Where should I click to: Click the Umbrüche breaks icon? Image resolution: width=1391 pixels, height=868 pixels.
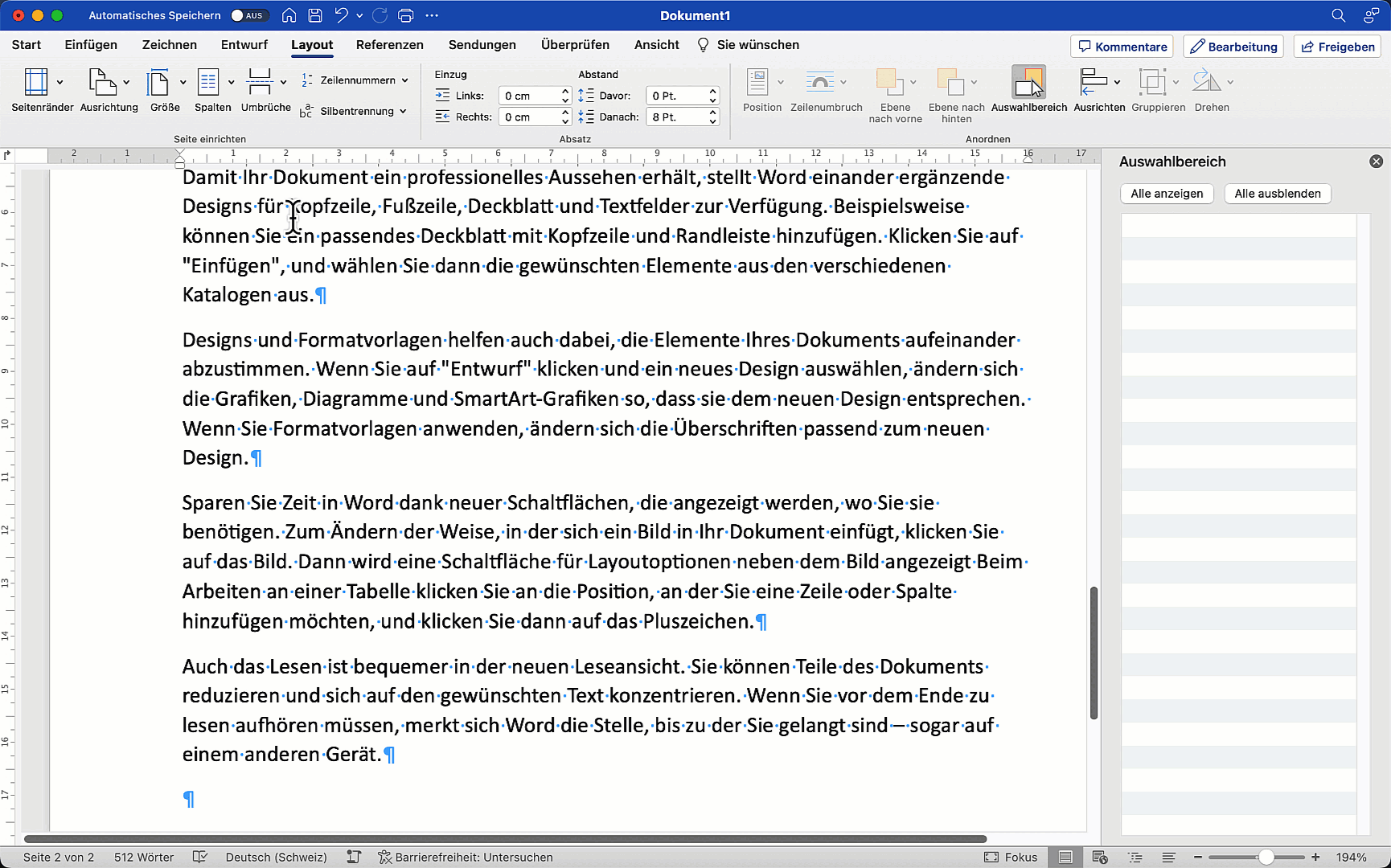[259, 82]
